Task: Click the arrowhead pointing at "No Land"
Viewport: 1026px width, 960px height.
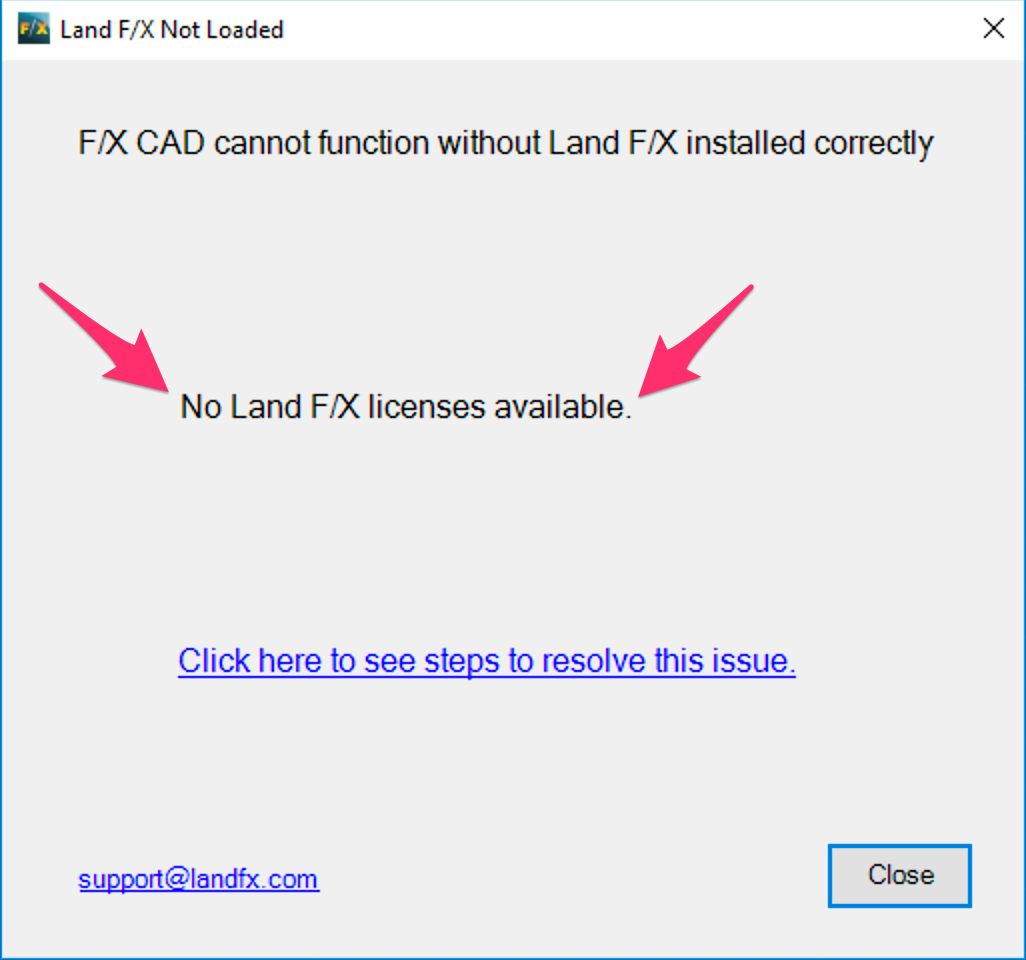Action: [143, 365]
